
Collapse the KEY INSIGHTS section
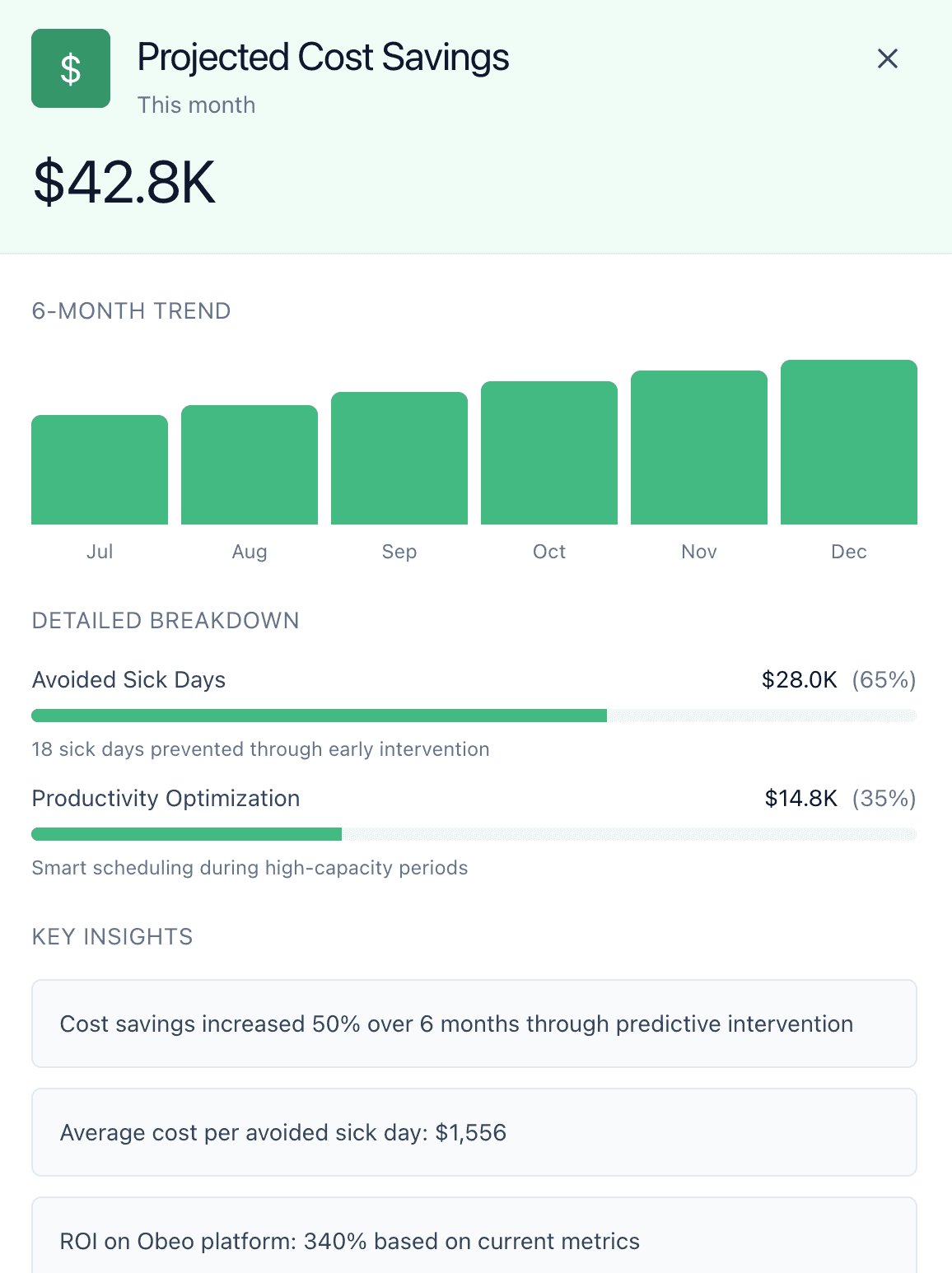(112, 937)
